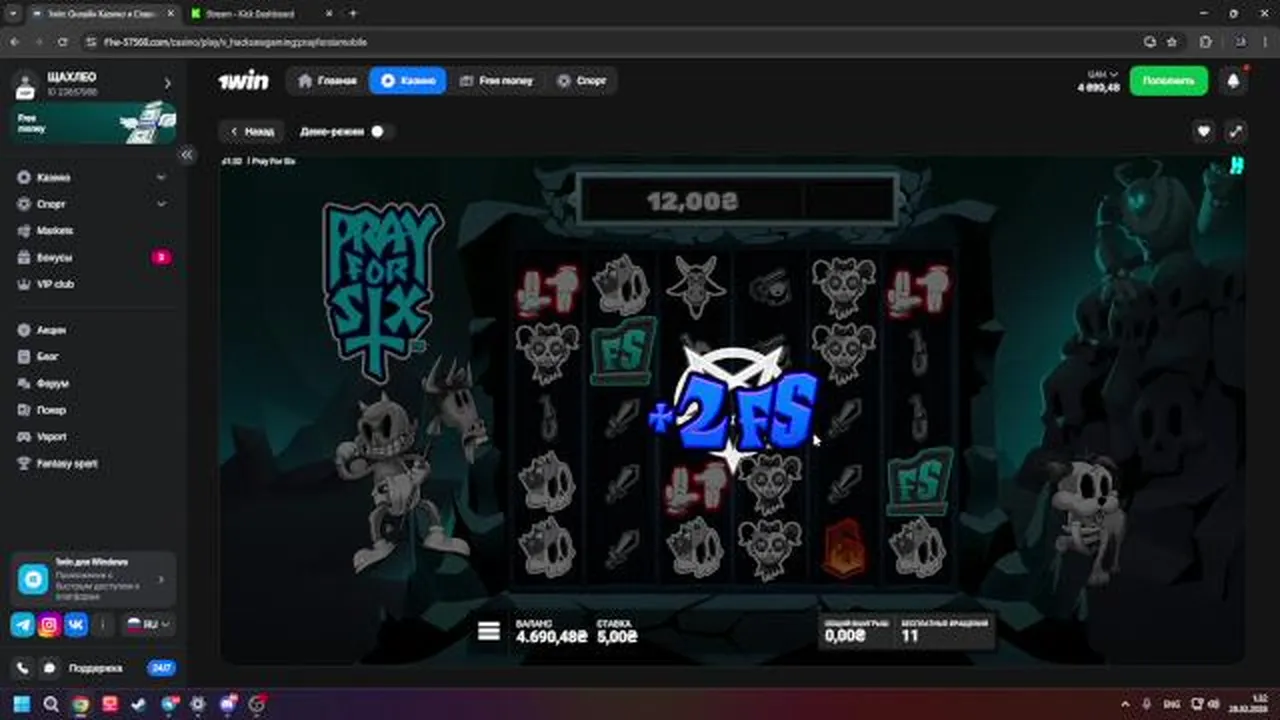The height and width of the screenshot is (720, 1280).
Task: Open Акции in the sidebar
Action: click(x=51, y=330)
